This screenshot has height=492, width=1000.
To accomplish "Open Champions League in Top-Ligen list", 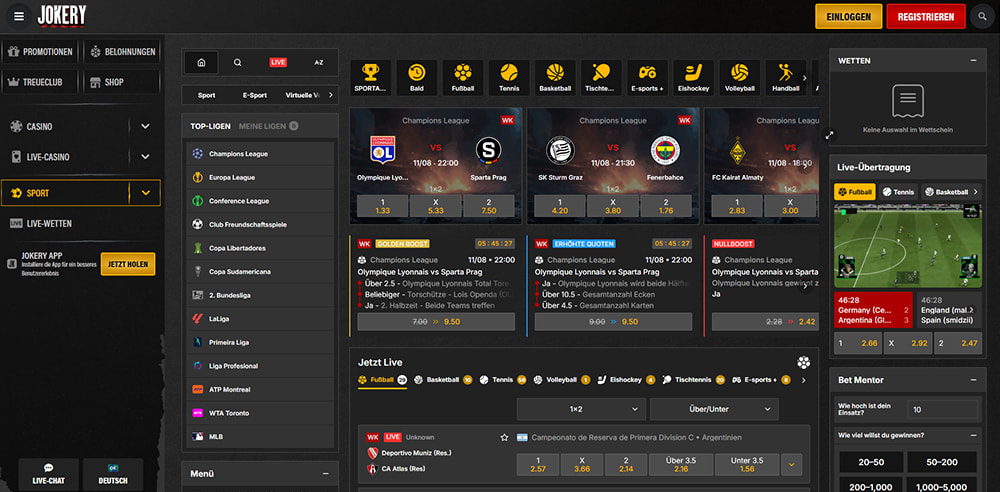I will (260, 154).
